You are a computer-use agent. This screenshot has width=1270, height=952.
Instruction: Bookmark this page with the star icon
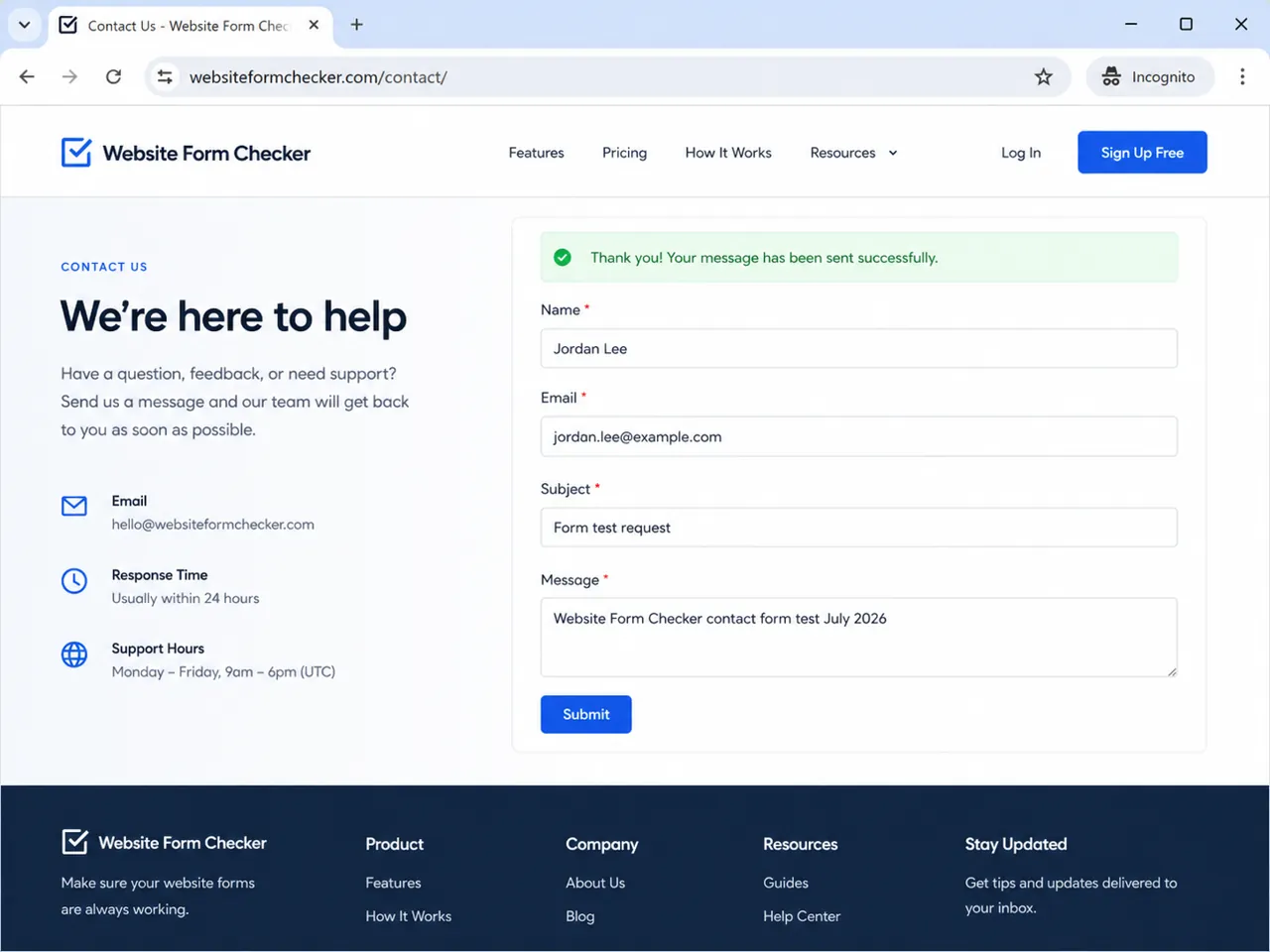click(1043, 76)
